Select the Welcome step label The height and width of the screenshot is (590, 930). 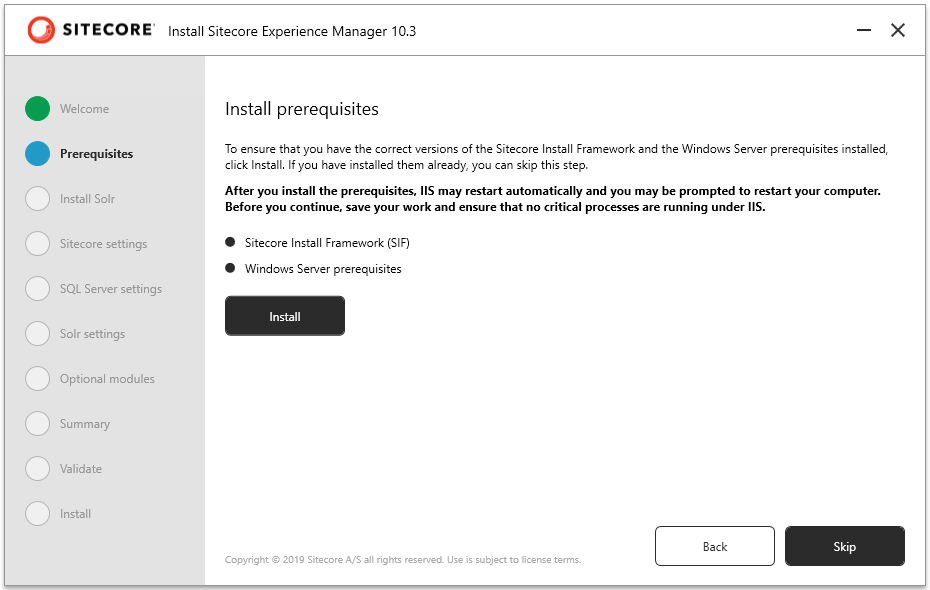(x=84, y=109)
